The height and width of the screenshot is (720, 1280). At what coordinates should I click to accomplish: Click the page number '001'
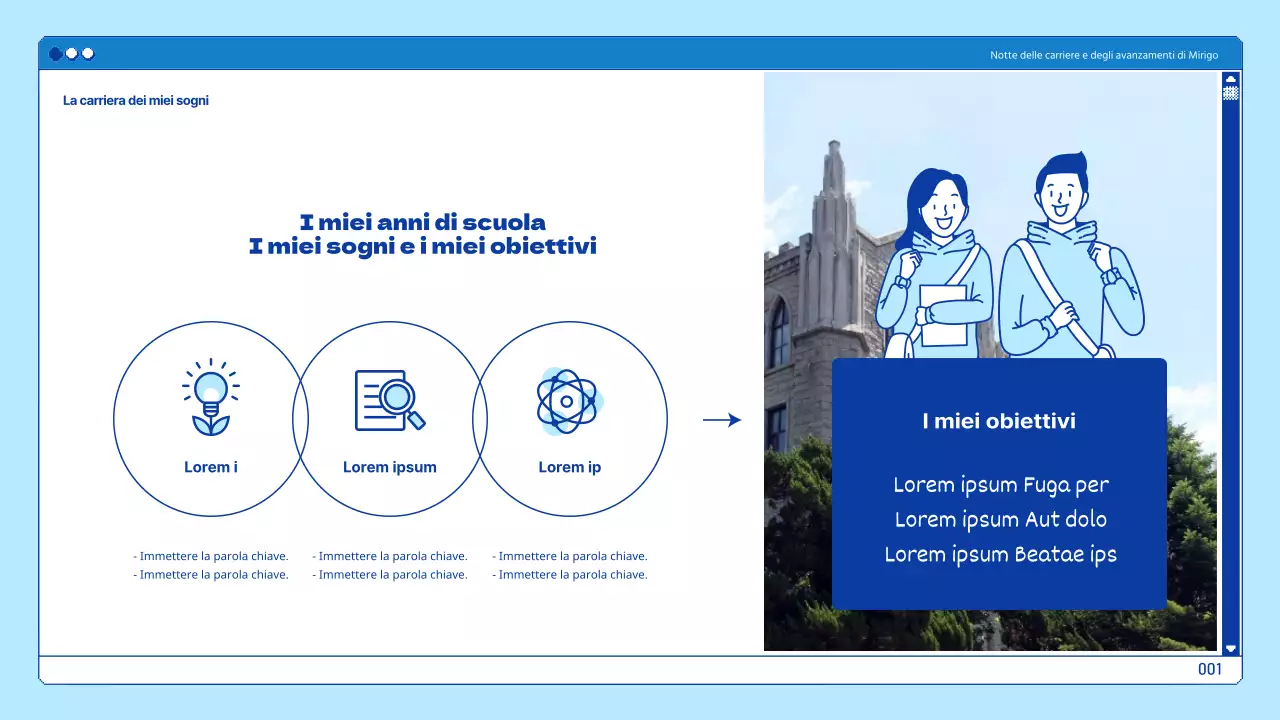click(1210, 668)
